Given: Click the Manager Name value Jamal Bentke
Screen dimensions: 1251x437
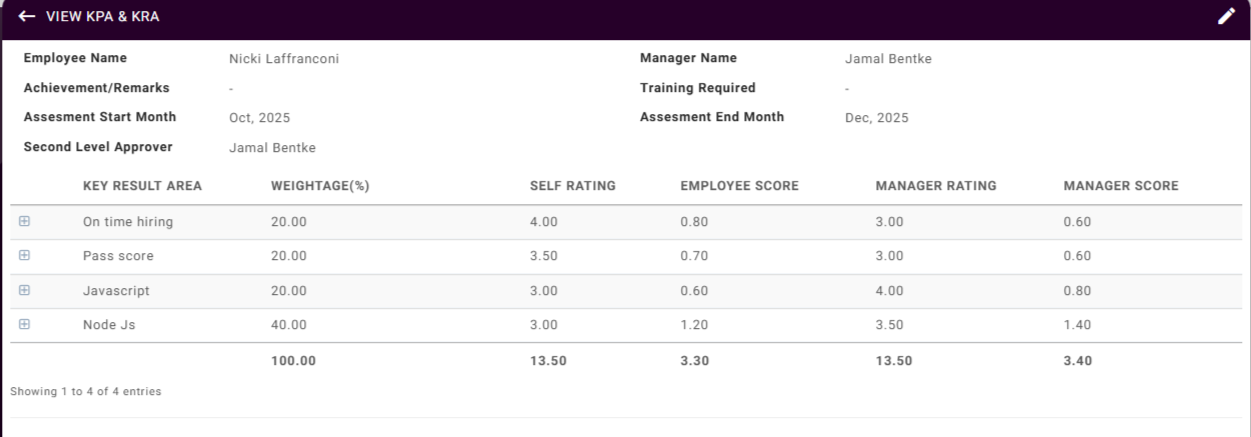Looking at the screenshot, I should click(888, 59).
